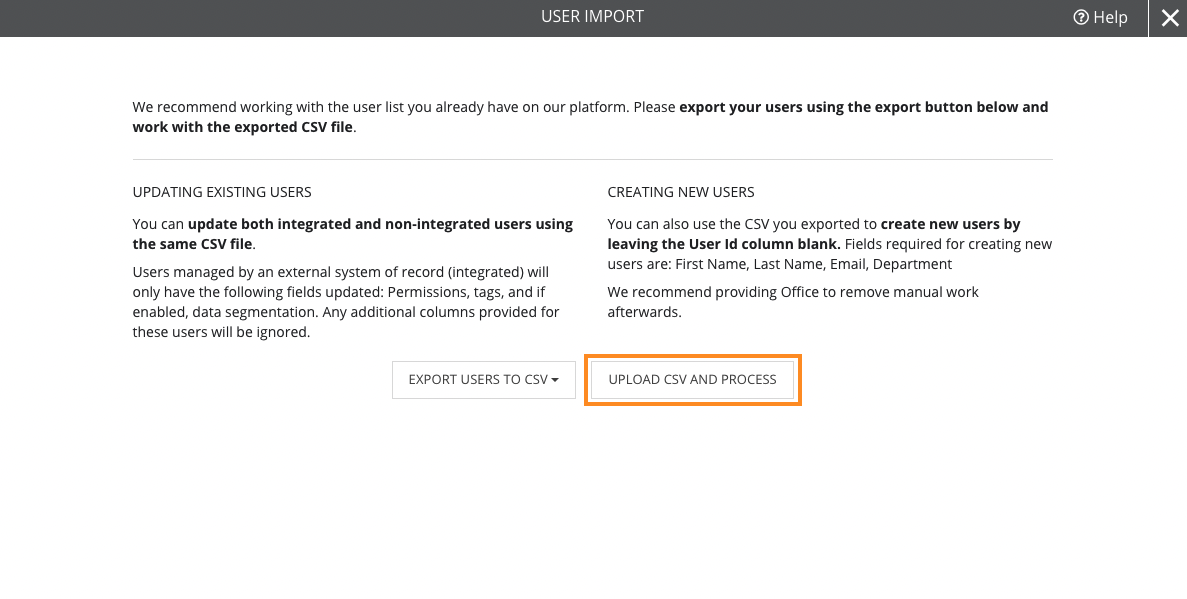Click 'the same CSV file' bold text
Viewport: 1187px width, 599px height.
192,245
